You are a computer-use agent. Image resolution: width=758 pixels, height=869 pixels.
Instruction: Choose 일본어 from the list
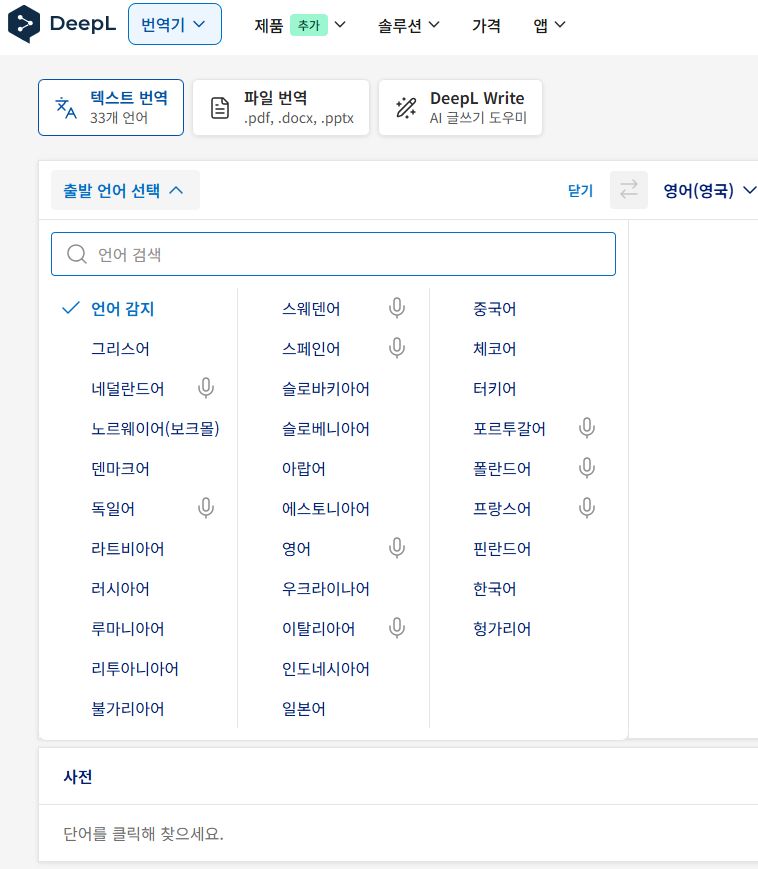point(304,708)
